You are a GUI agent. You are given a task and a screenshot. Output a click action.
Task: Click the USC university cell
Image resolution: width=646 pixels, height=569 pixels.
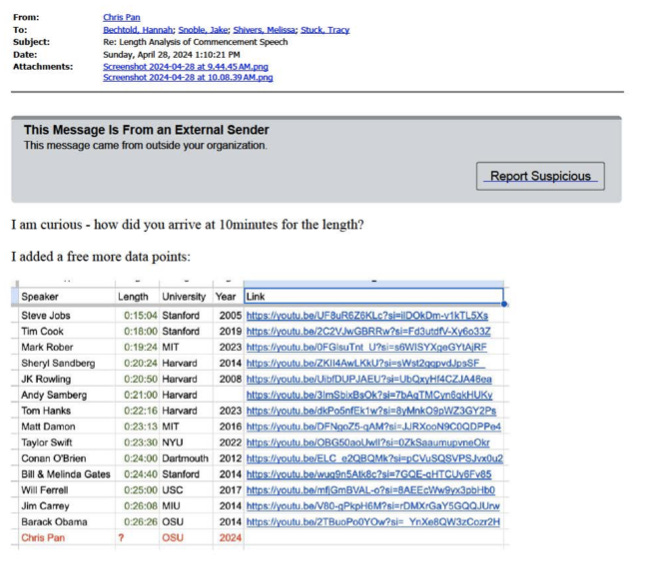[186, 490]
